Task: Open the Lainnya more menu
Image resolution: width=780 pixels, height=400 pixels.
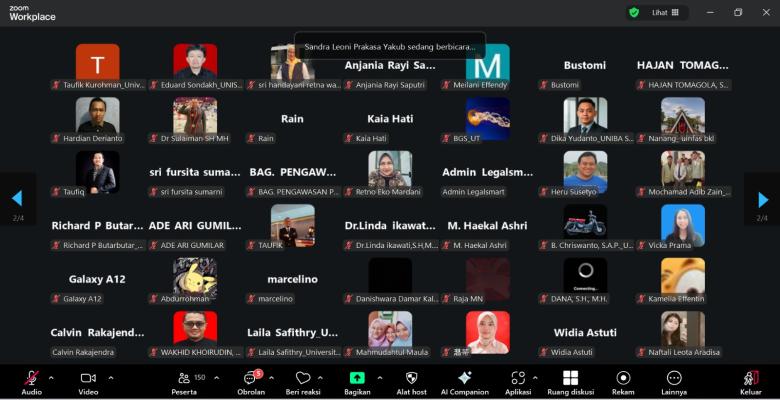Action: pyautogui.click(x=674, y=378)
